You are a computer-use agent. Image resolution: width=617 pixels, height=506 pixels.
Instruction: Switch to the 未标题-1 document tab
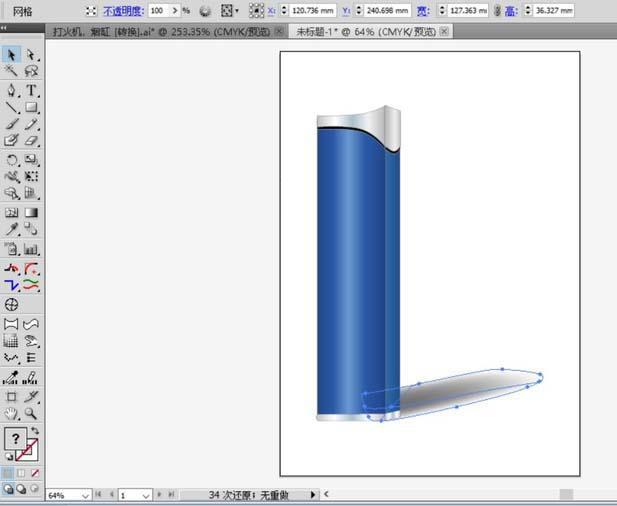[364, 31]
